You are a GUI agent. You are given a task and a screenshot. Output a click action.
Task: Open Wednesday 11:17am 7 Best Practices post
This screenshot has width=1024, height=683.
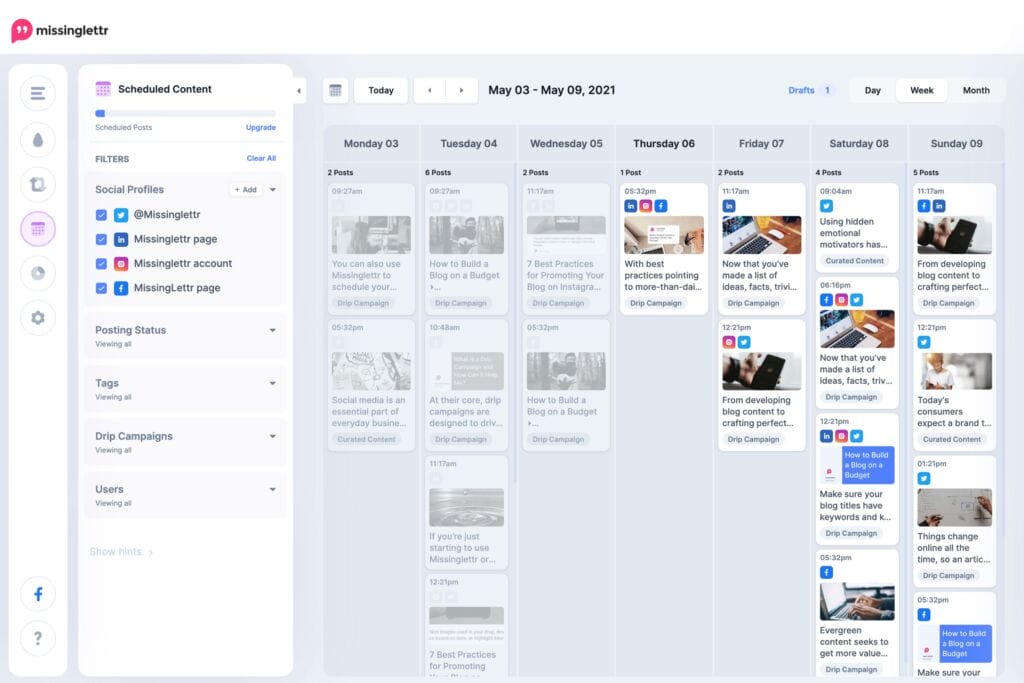coord(566,249)
